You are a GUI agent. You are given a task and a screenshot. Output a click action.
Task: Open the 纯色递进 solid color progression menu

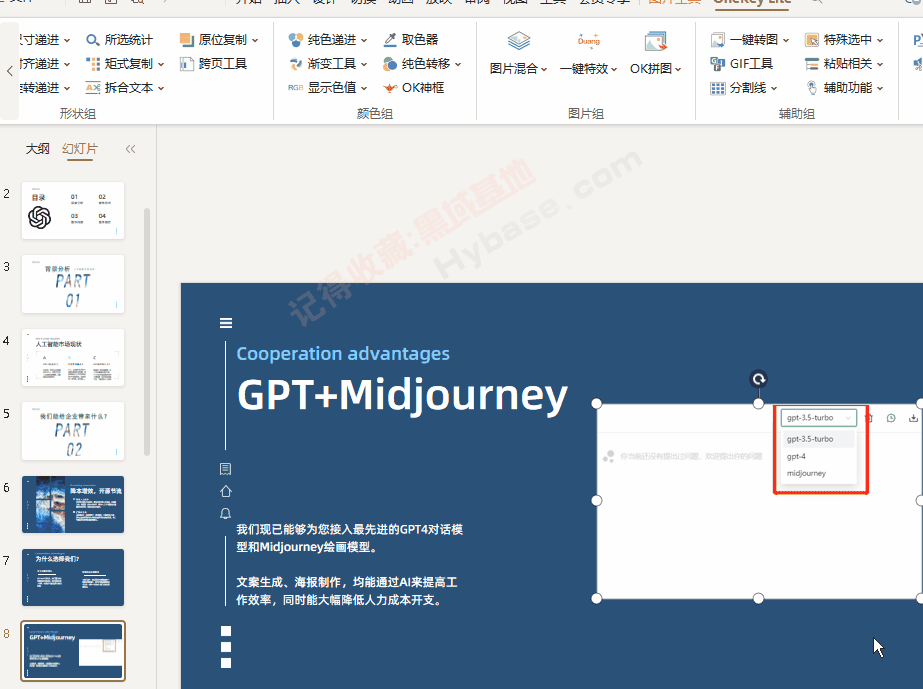pyautogui.click(x=327, y=39)
